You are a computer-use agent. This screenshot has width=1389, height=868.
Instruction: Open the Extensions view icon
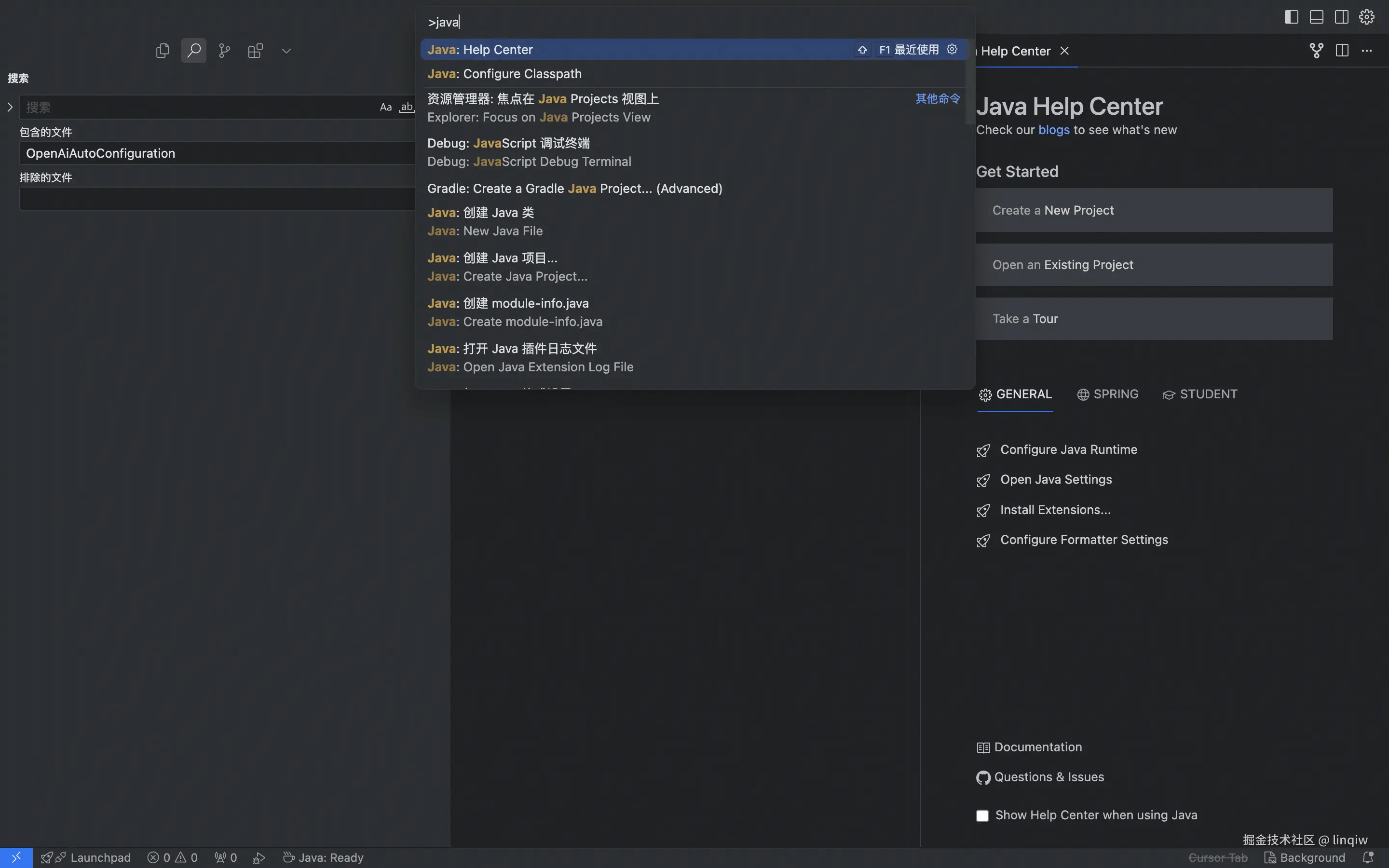[256, 51]
